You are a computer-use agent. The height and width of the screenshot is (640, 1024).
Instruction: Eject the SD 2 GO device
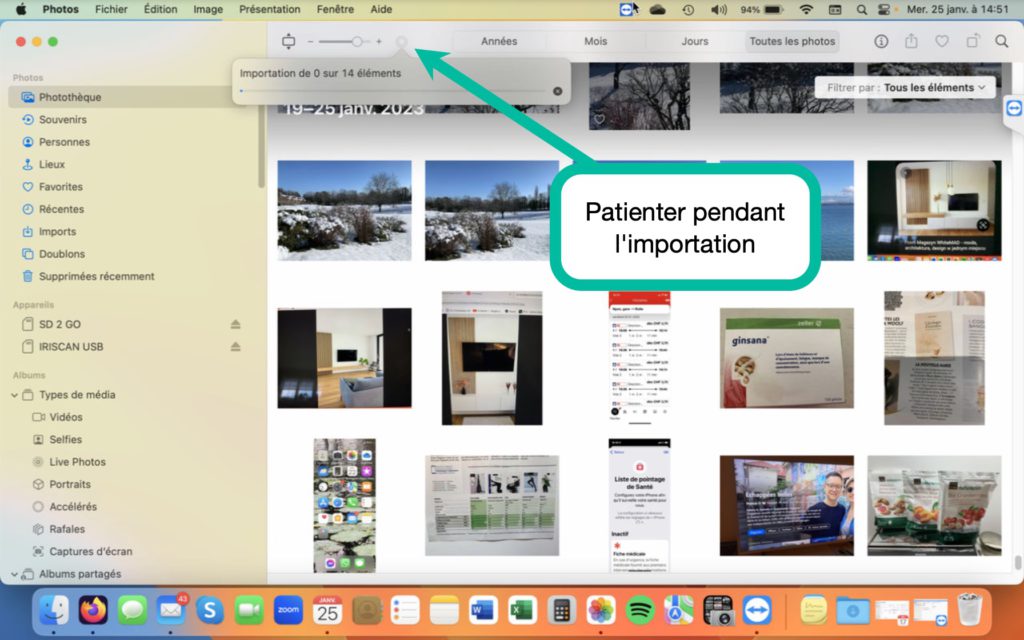pos(236,324)
